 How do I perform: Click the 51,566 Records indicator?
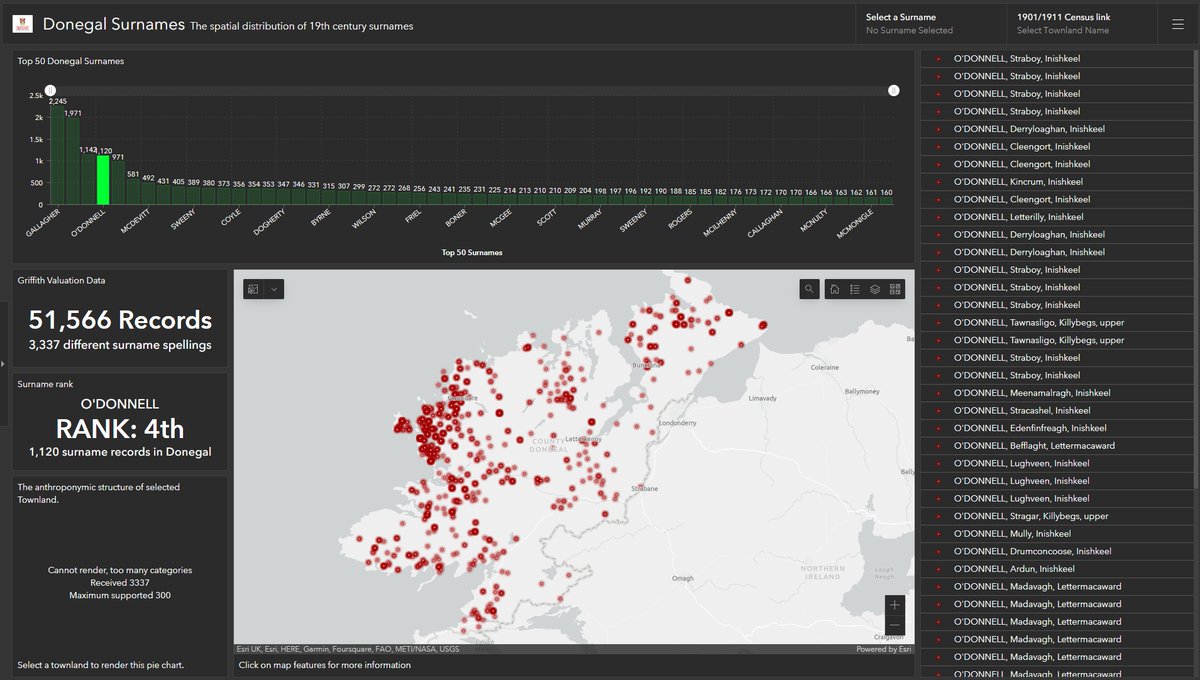point(120,320)
